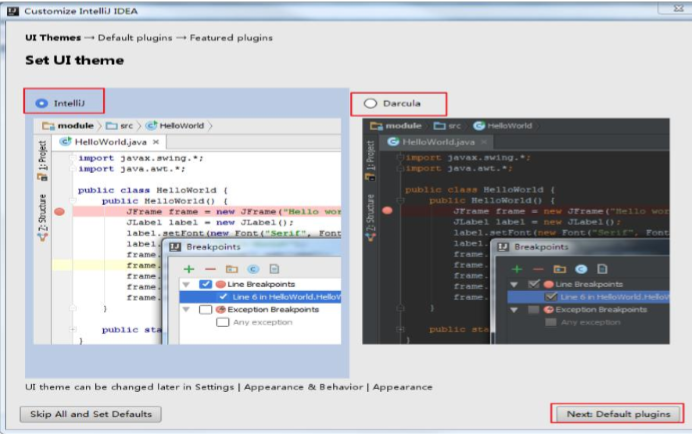Toggle Line Breakpoints checkbox in light preview
Screen dimensions: 693x434
pyautogui.click(x=205, y=284)
